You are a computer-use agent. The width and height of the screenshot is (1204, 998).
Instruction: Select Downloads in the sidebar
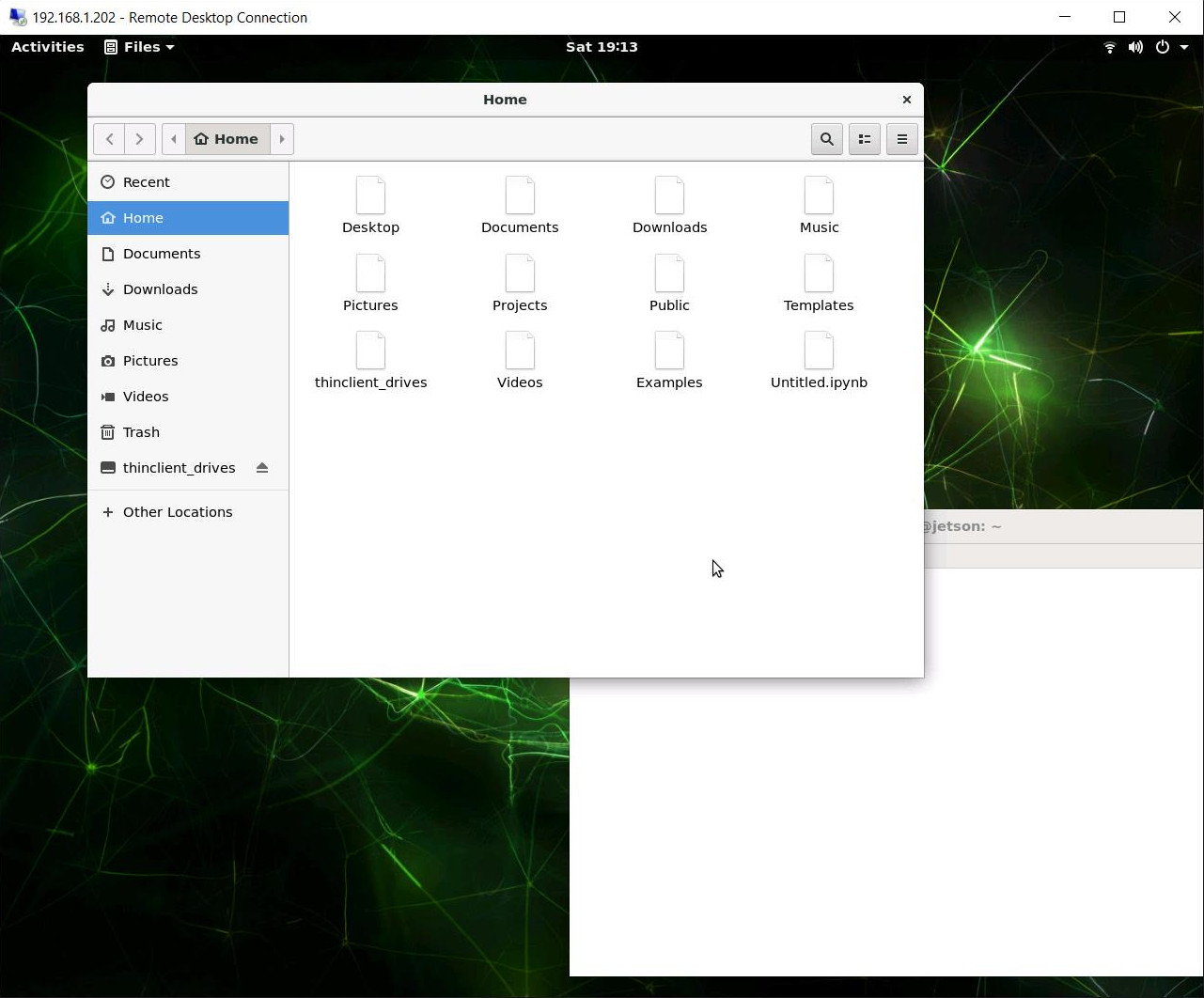(x=160, y=288)
